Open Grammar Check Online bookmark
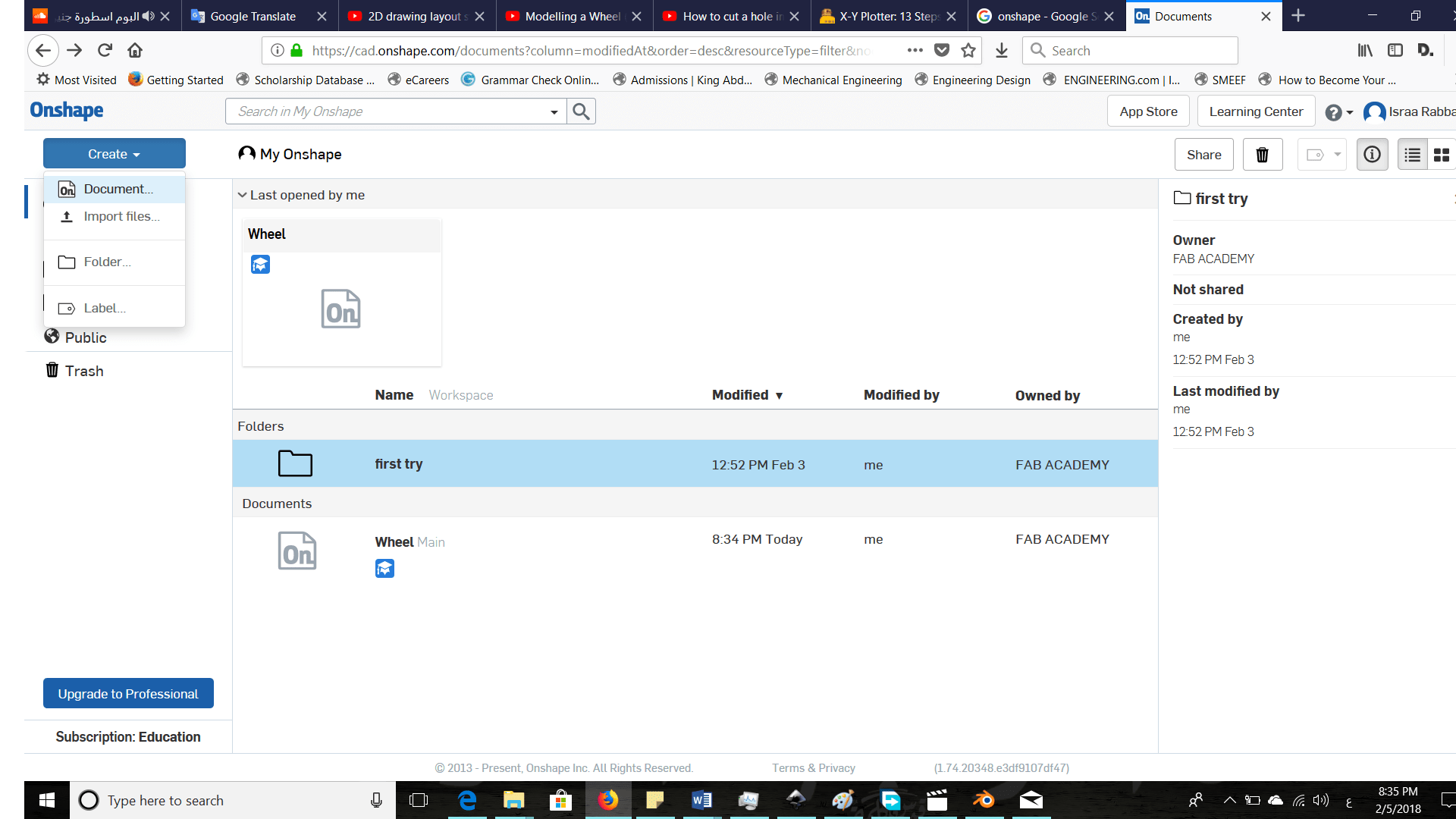 tap(530, 80)
